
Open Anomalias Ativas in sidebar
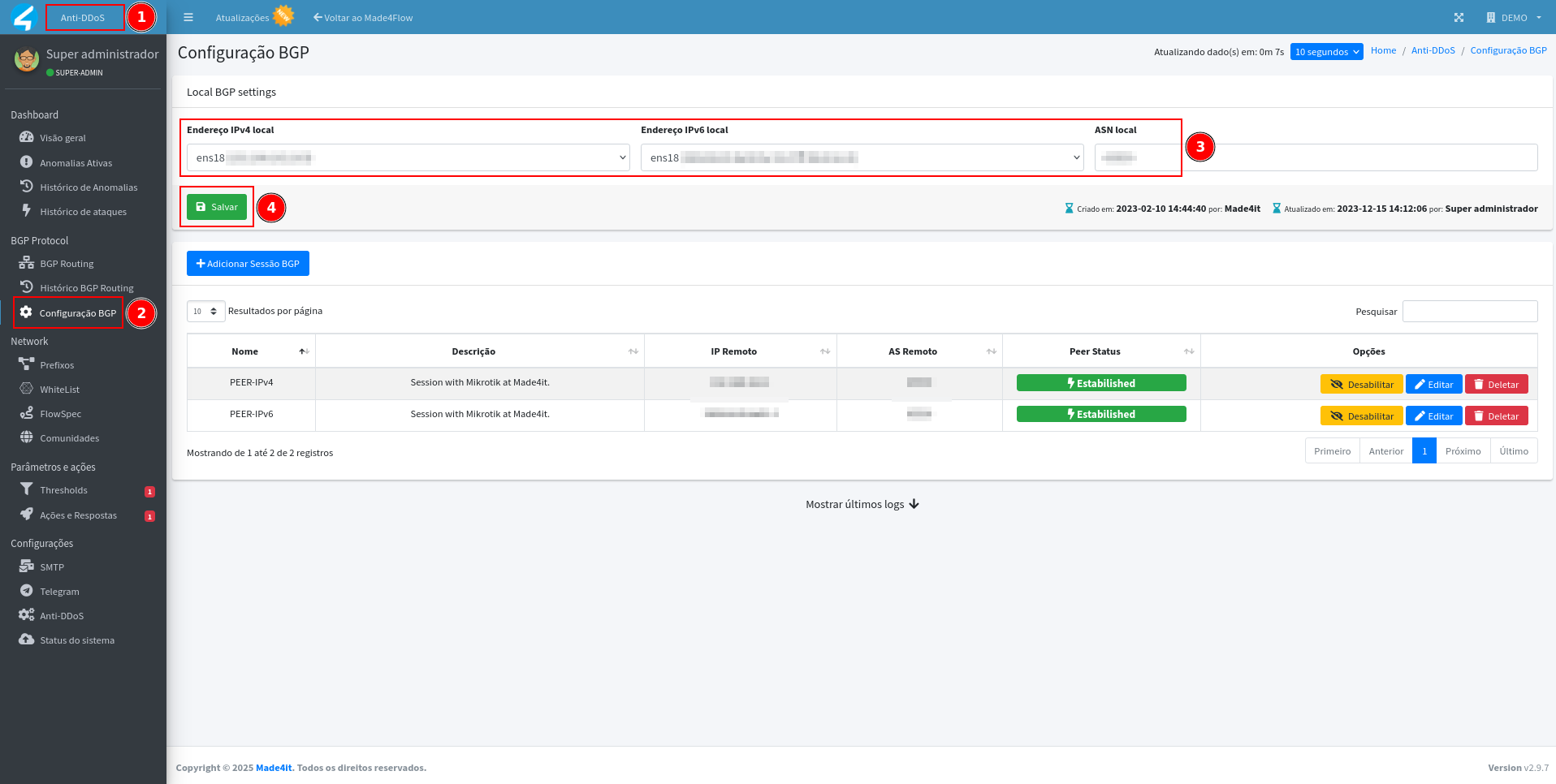pos(76,163)
